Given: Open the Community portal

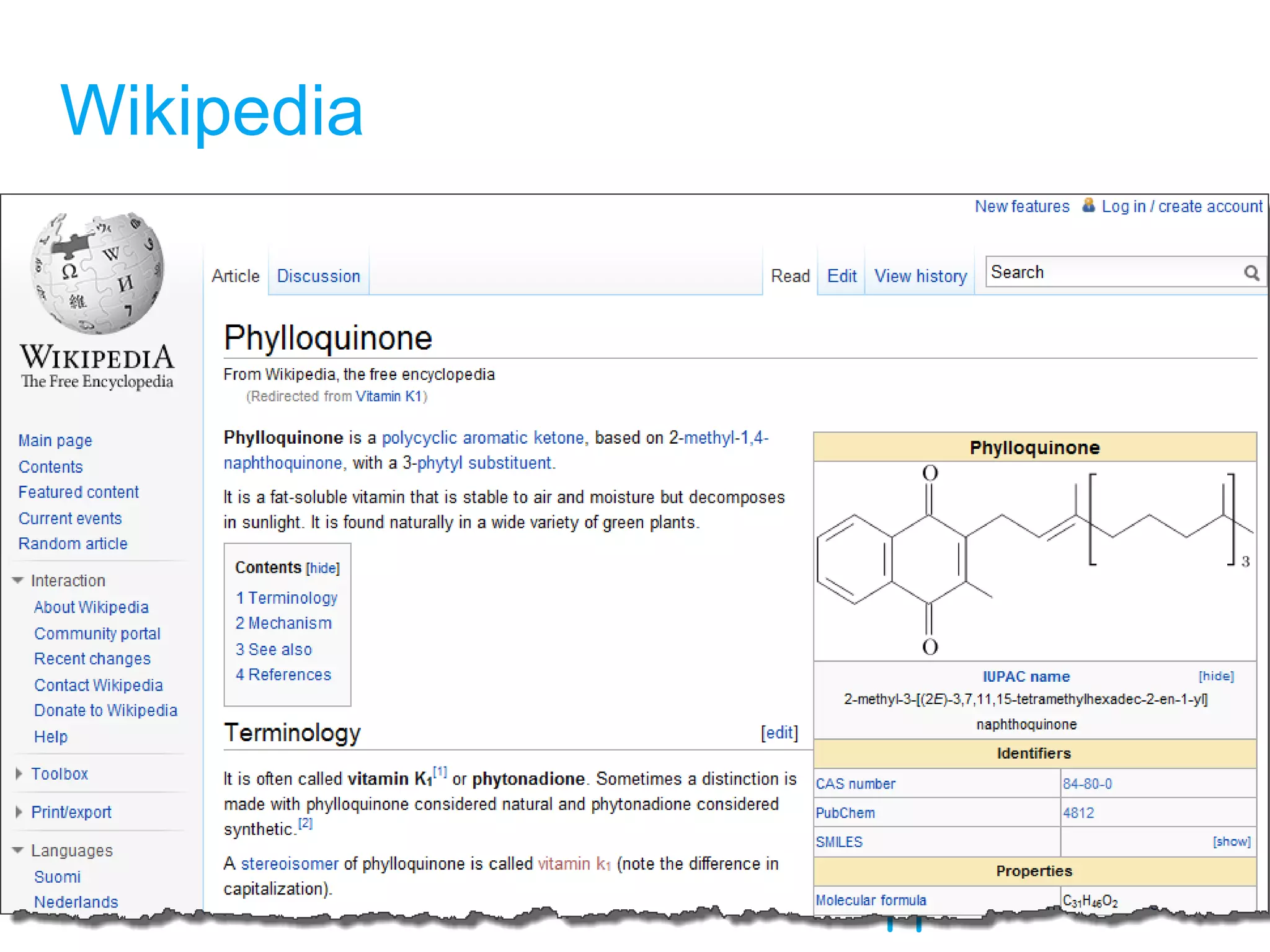Looking at the screenshot, I should click(x=97, y=633).
